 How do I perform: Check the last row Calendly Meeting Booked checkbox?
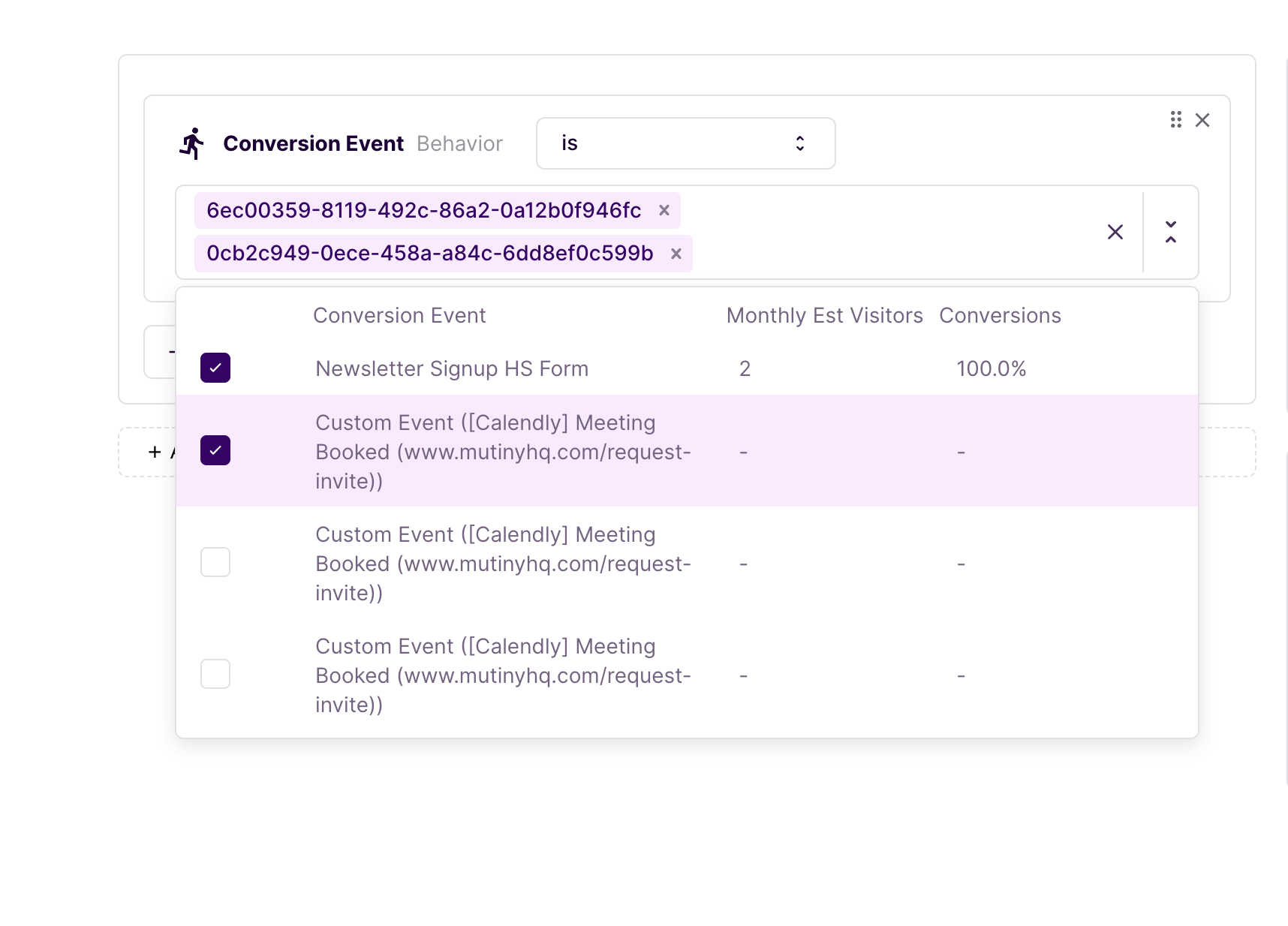[x=215, y=674]
